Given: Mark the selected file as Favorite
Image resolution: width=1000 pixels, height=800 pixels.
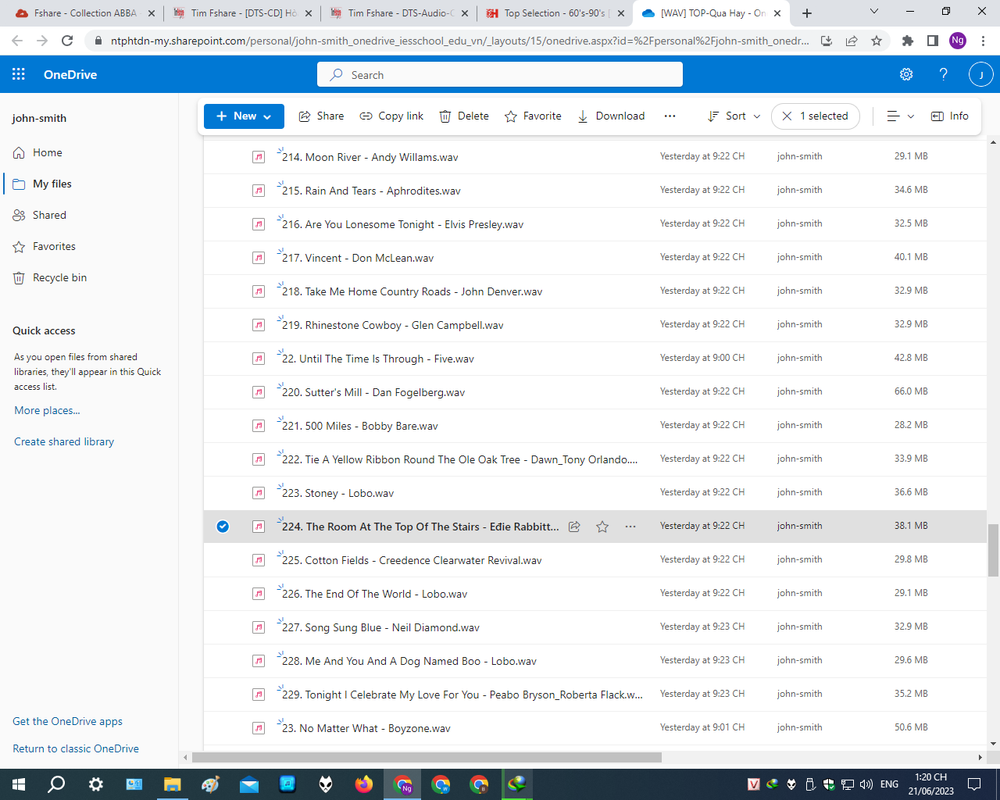Looking at the screenshot, I should point(533,116).
